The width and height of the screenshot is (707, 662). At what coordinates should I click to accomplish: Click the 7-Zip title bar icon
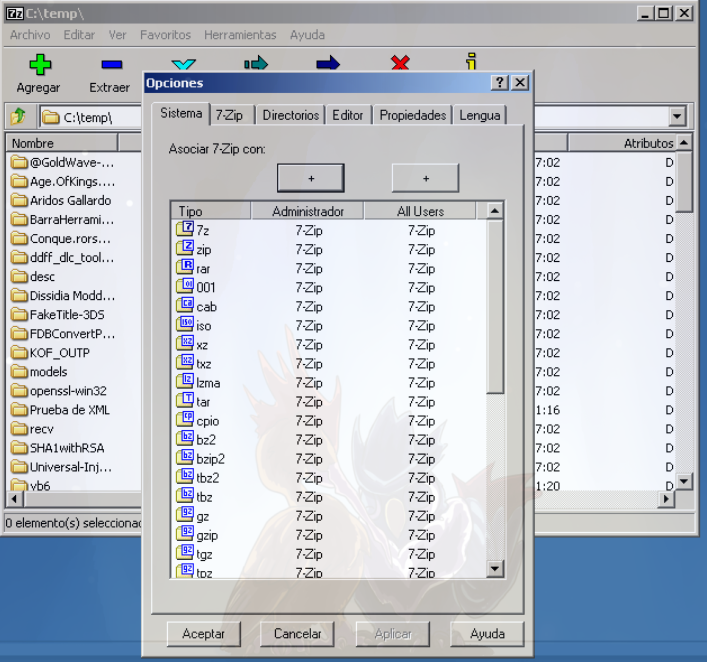(x=15, y=14)
